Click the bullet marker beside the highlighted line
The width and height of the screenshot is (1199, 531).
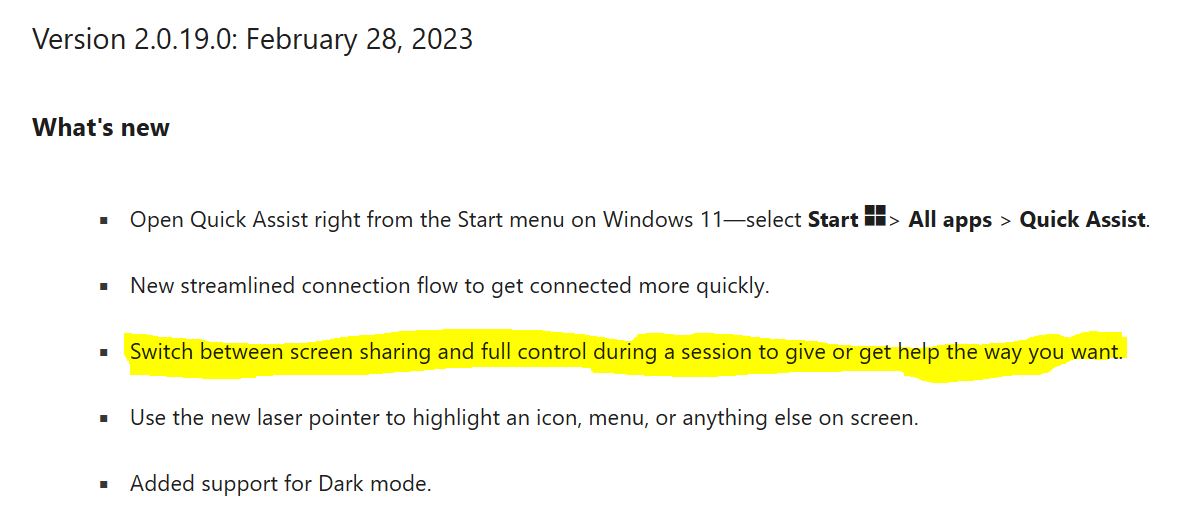pyautogui.click(x=104, y=353)
